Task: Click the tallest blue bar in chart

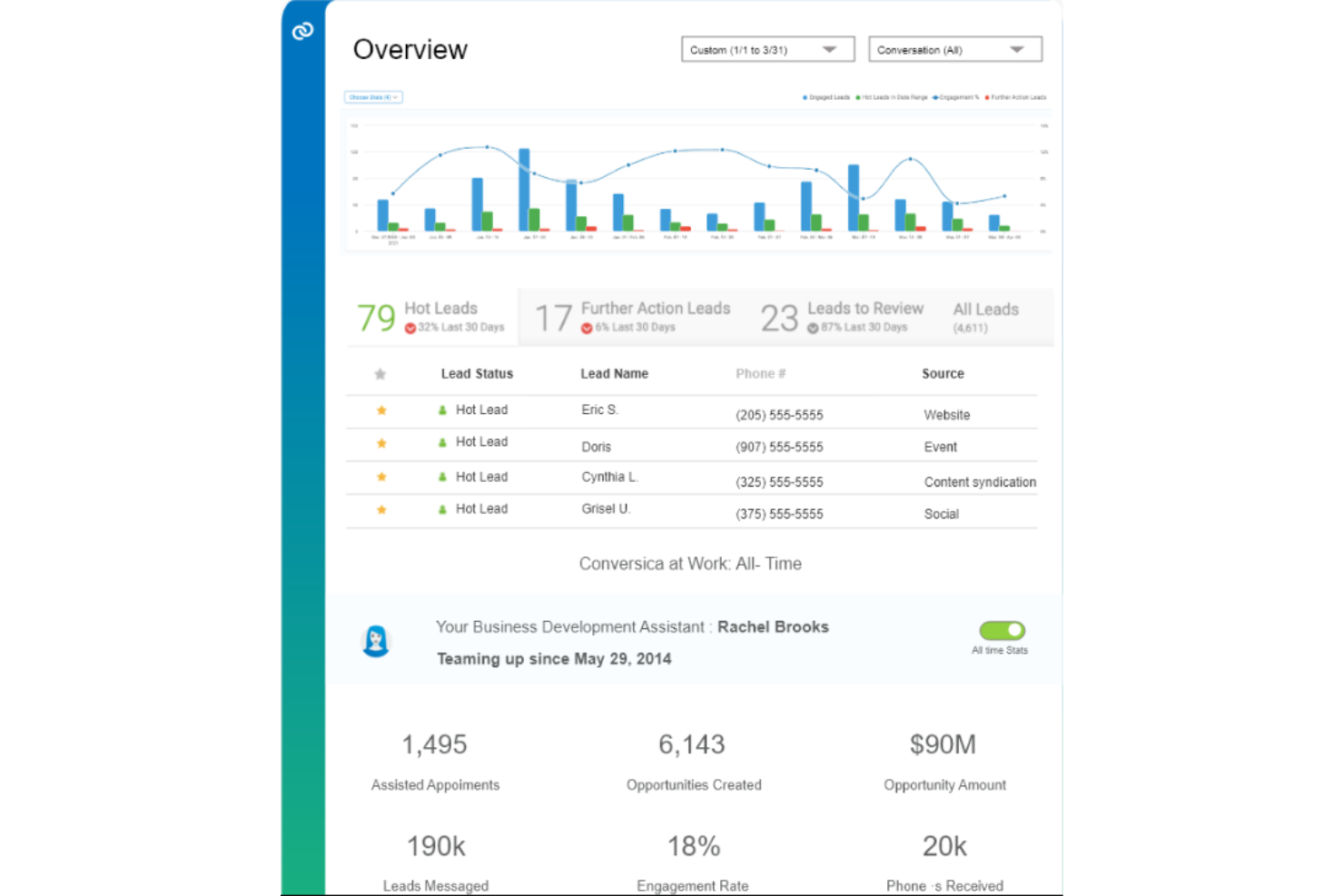Action: (x=524, y=189)
